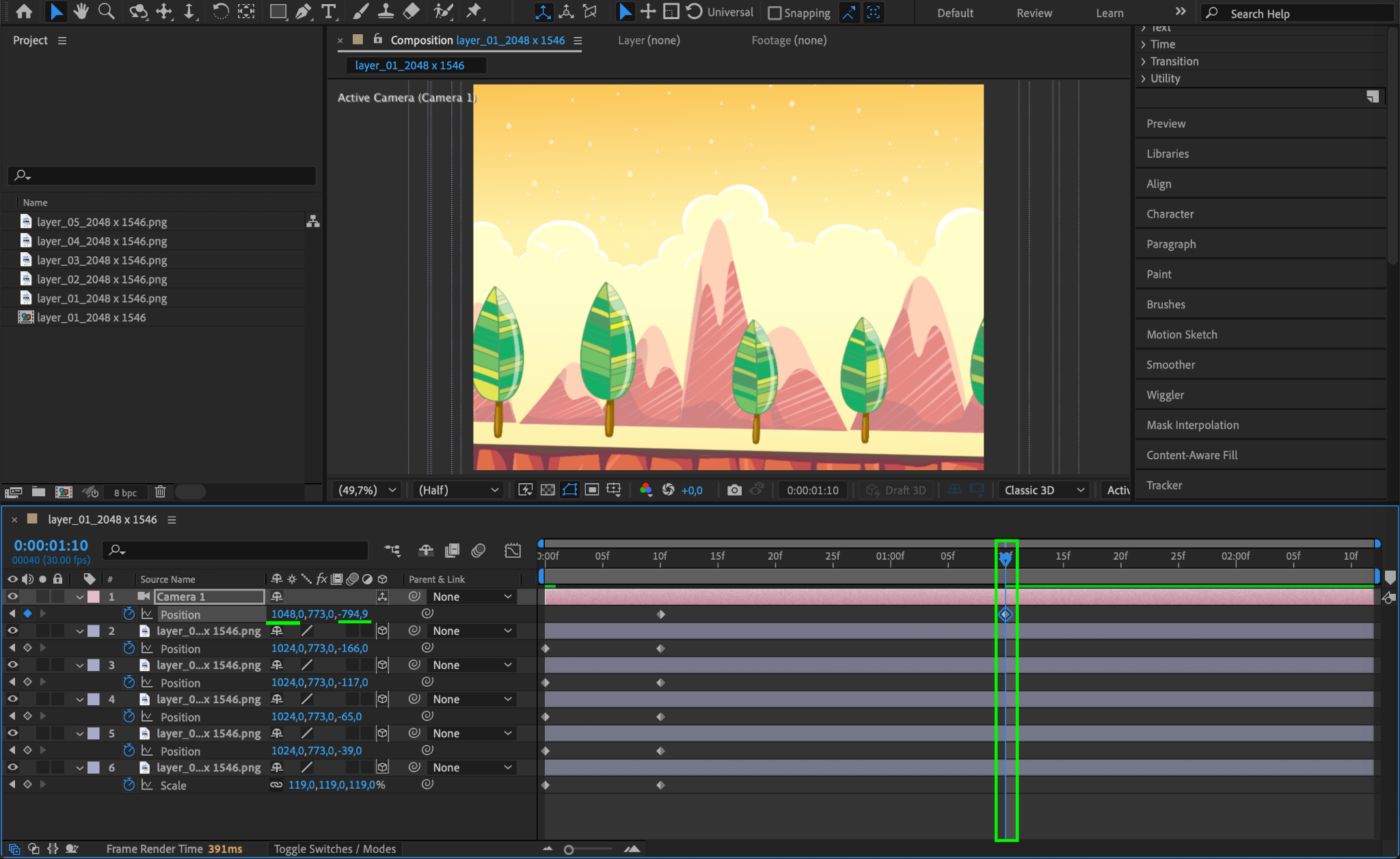Select the Puppet Pin tool
Viewport: 1400px width, 859px height.
[x=473, y=11]
